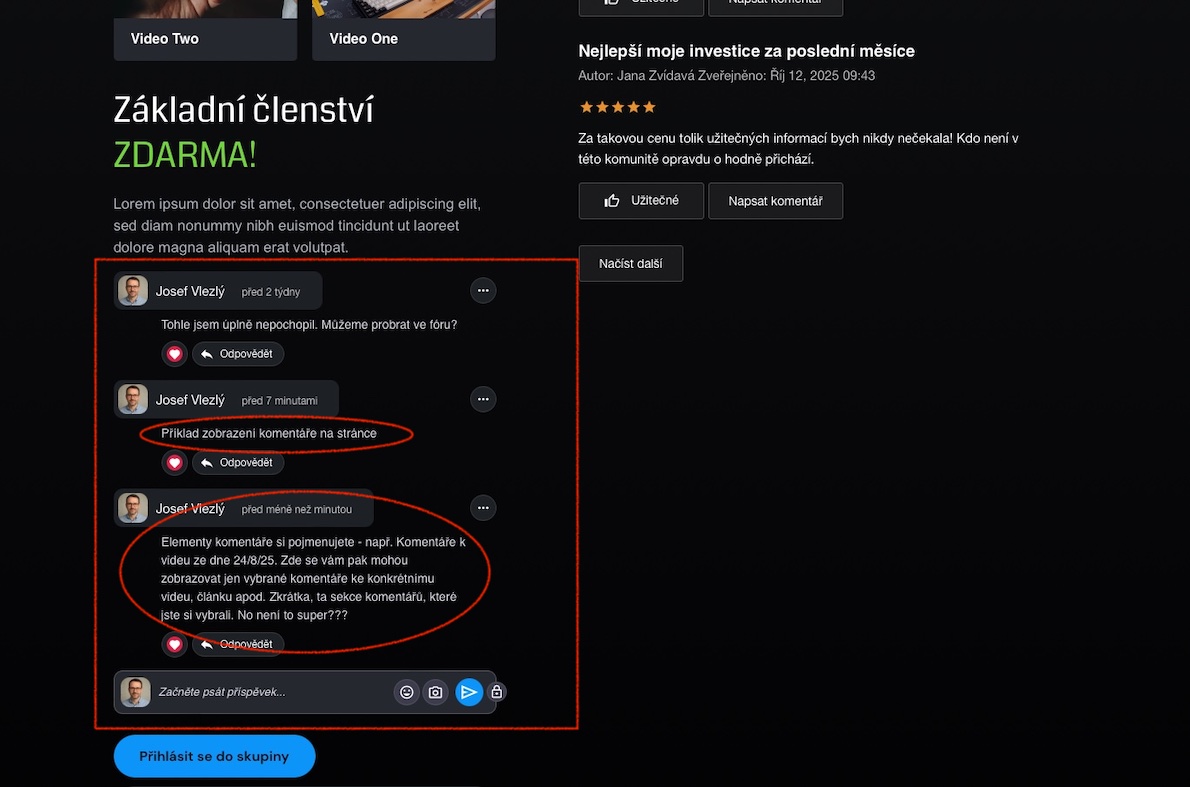Screen dimensions: 1190x787
Task: Reply to the 'Elementy komentáře' comment
Action: 238,644
